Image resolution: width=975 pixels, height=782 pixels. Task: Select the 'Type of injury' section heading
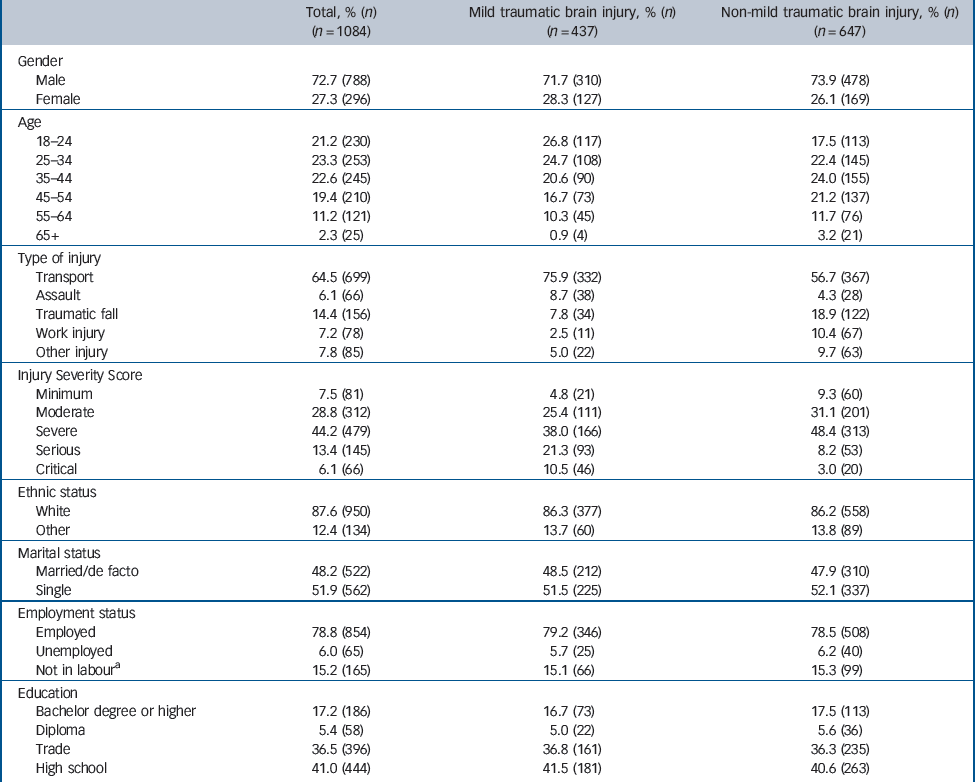coord(60,258)
